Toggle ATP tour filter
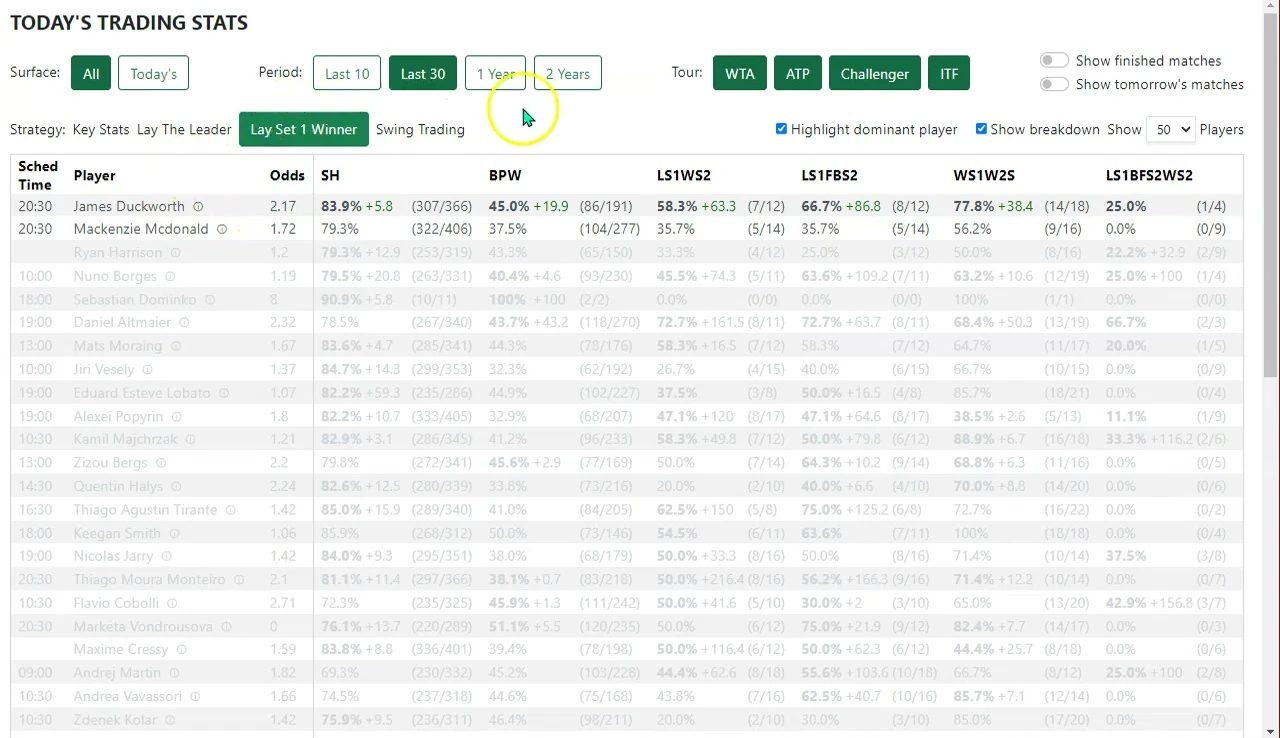The image size is (1280, 738). tap(797, 73)
